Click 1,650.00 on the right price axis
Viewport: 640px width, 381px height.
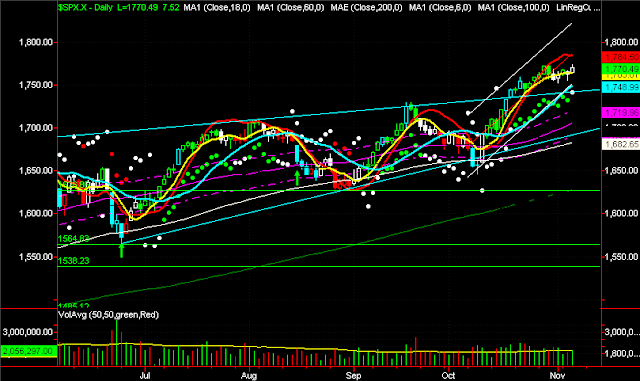[x=621, y=170]
